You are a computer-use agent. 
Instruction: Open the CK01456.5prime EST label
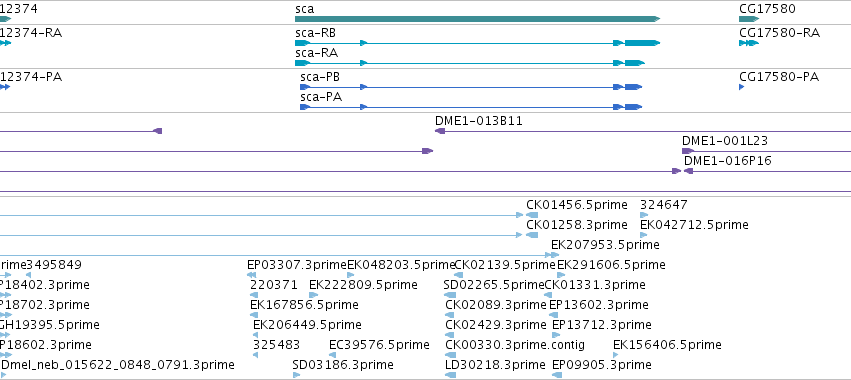pyautogui.click(x=576, y=205)
